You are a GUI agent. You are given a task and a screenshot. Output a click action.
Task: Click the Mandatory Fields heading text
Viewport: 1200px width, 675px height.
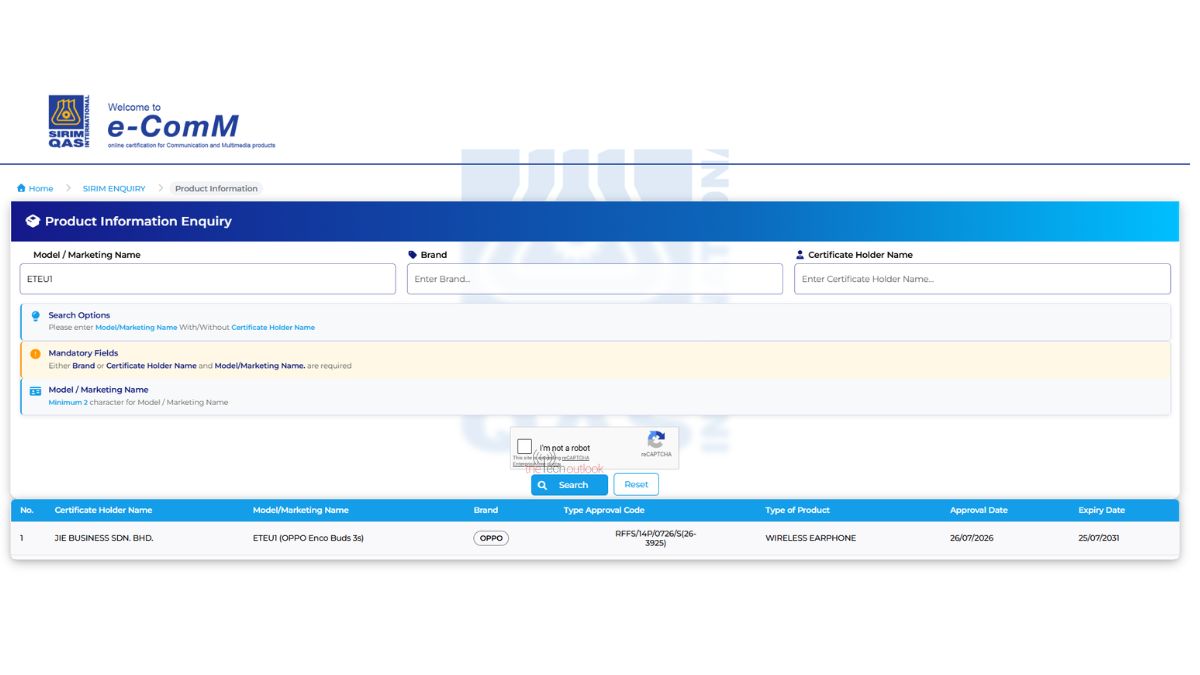83,353
